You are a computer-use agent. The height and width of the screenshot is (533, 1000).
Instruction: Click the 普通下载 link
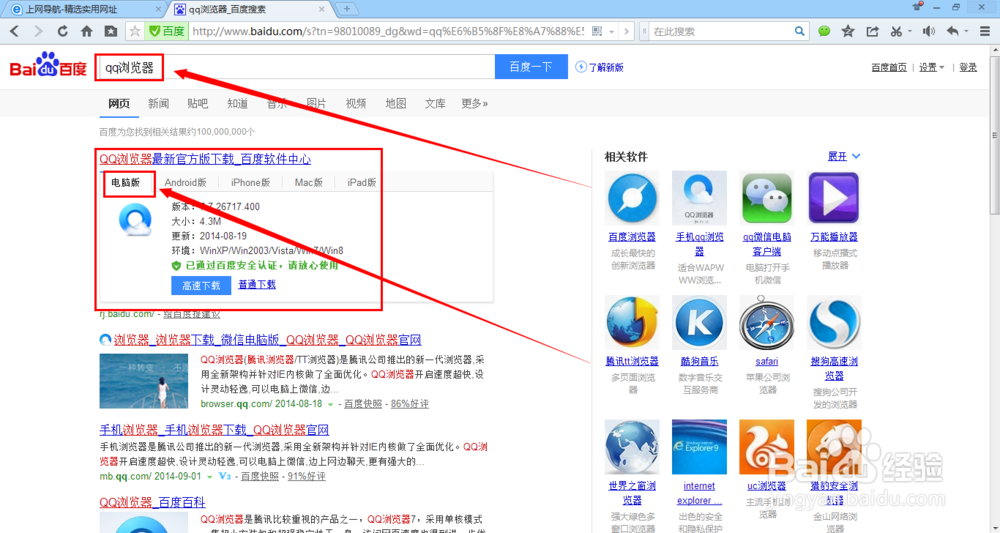point(257,284)
